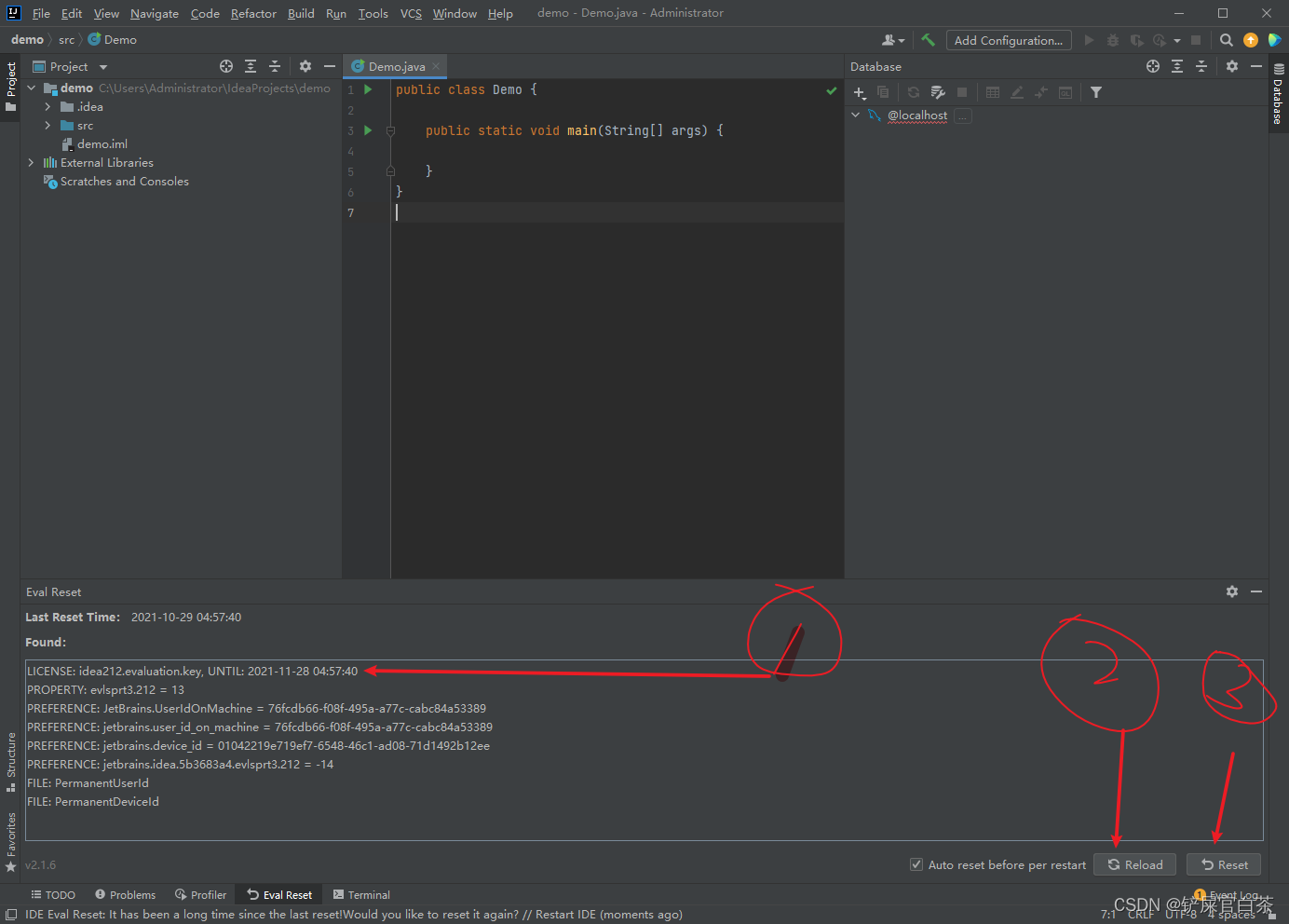The height and width of the screenshot is (924, 1289).
Task: Click the Database filter funnel icon
Action: point(1096,92)
